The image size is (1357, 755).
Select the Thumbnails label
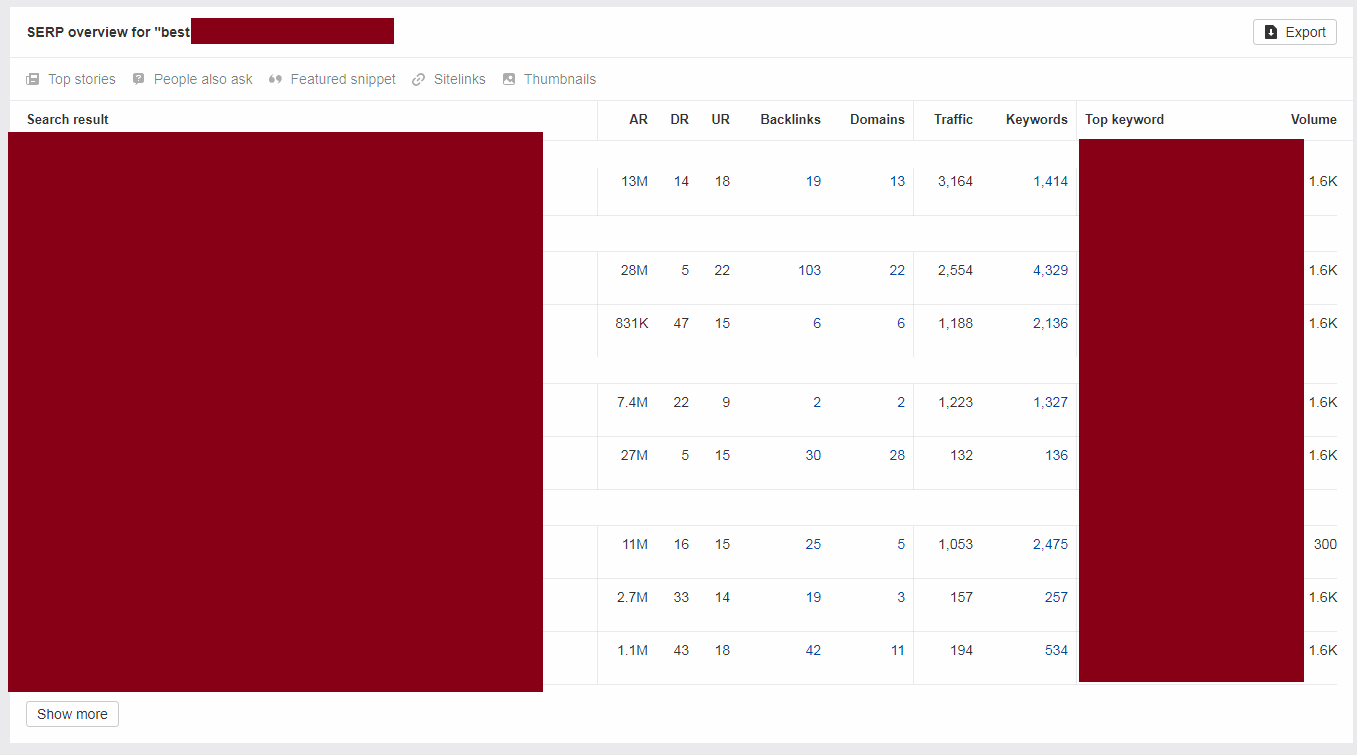[x=560, y=79]
